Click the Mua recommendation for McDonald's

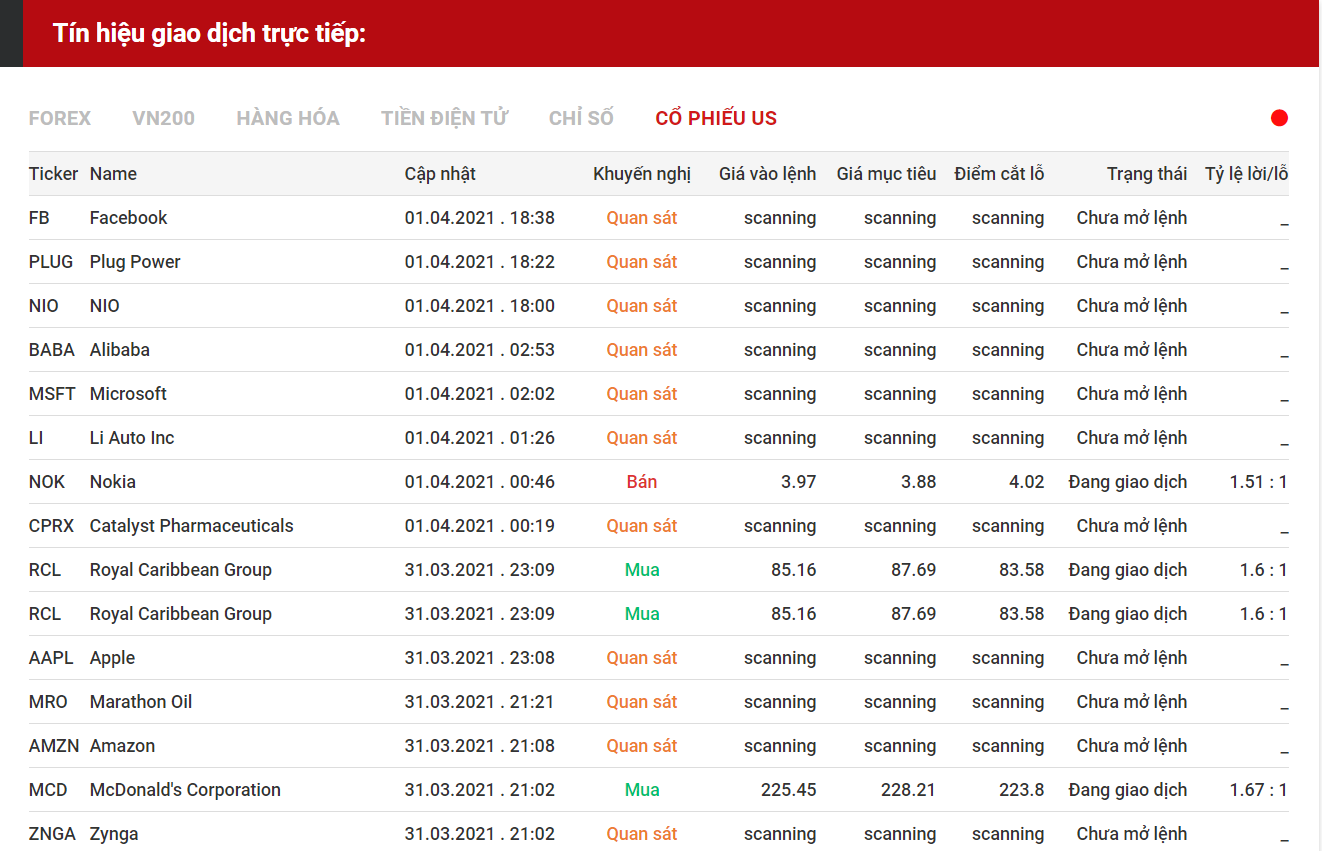tap(642, 790)
